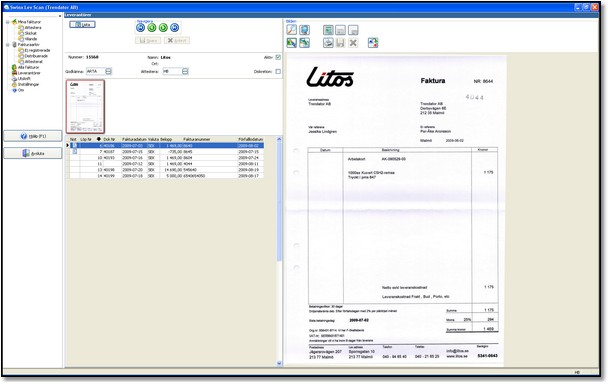Click the magnifier zoom icon in Bilden toolbar
The height and width of the screenshot is (384, 608).
[292, 29]
